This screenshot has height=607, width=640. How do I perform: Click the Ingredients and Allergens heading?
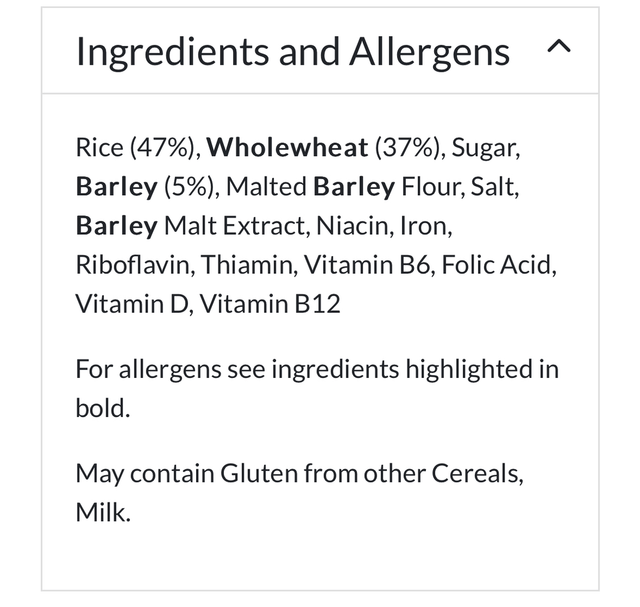tap(292, 51)
